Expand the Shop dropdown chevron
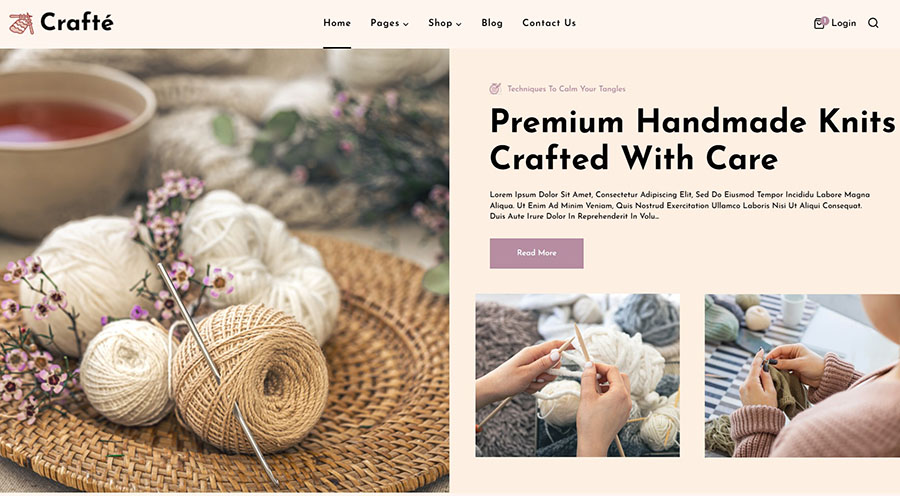Viewport: 900px width, 496px height. pos(459,24)
